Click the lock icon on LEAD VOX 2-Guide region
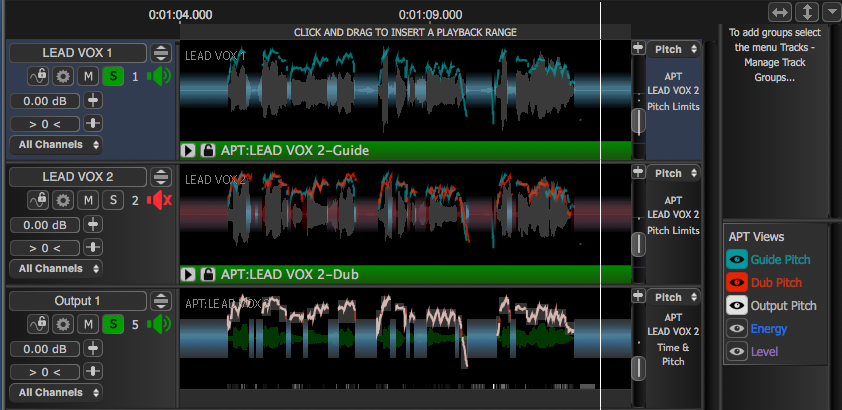Image resolution: width=842 pixels, height=410 pixels. click(x=207, y=151)
